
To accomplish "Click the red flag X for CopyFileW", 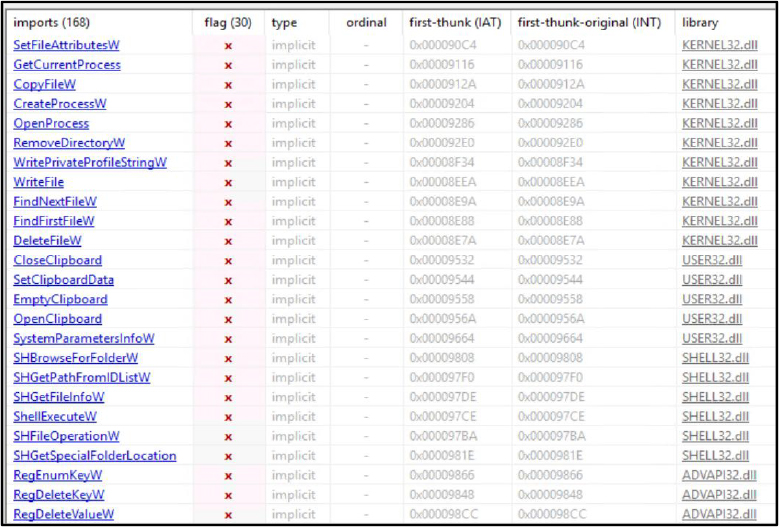I will 228,85.
